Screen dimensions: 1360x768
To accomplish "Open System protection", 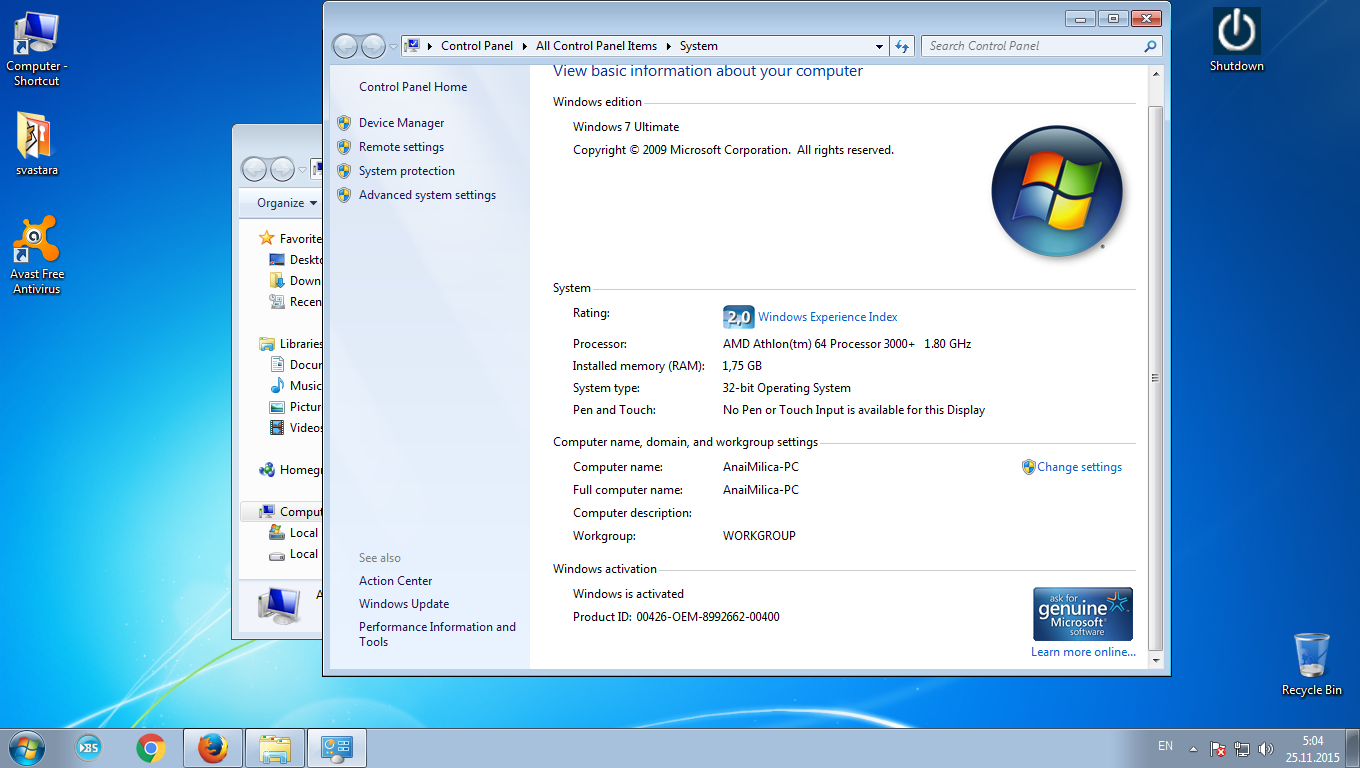I will tap(407, 171).
